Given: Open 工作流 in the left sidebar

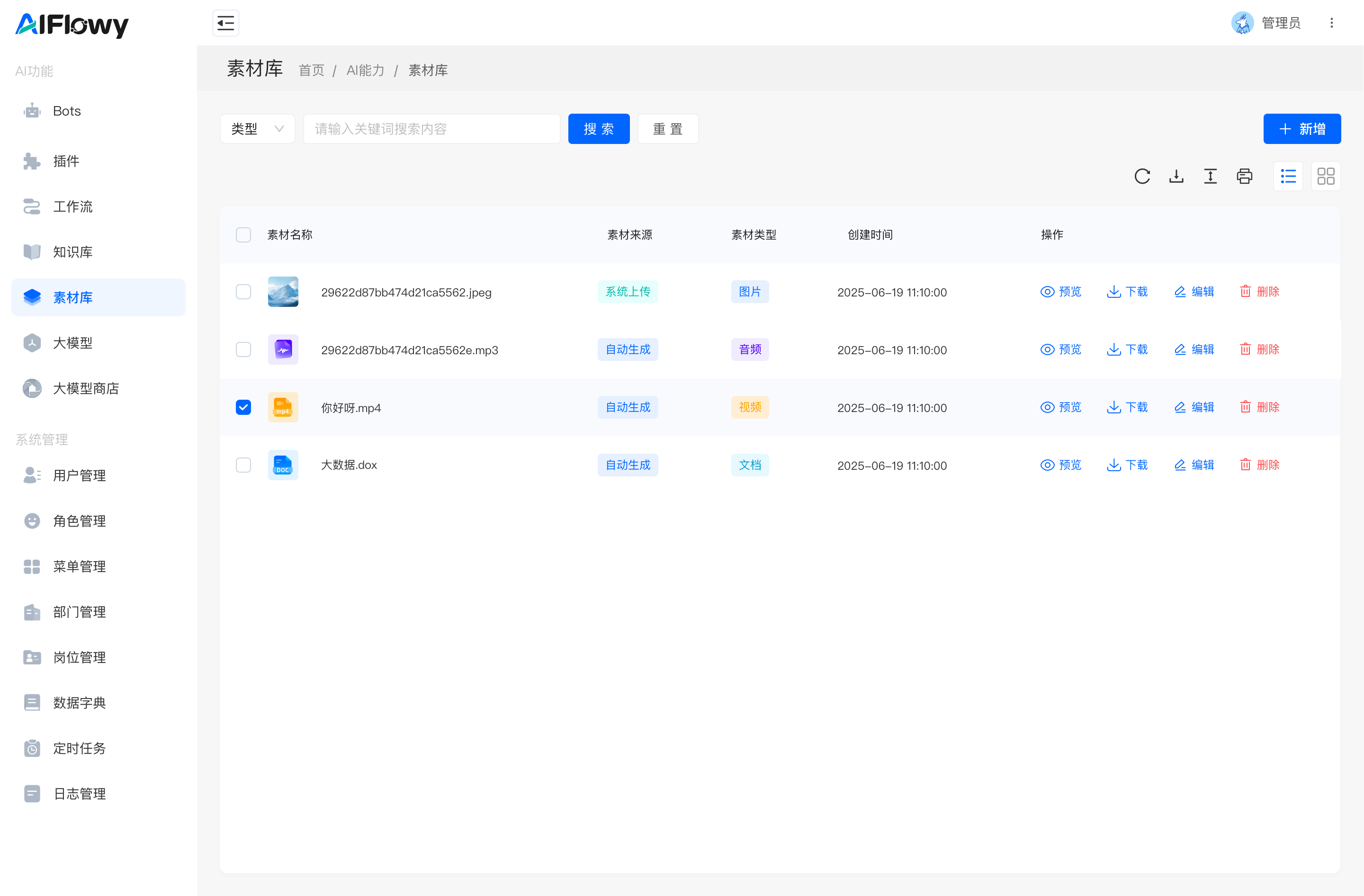Looking at the screenshot, I should coord(72,207).
